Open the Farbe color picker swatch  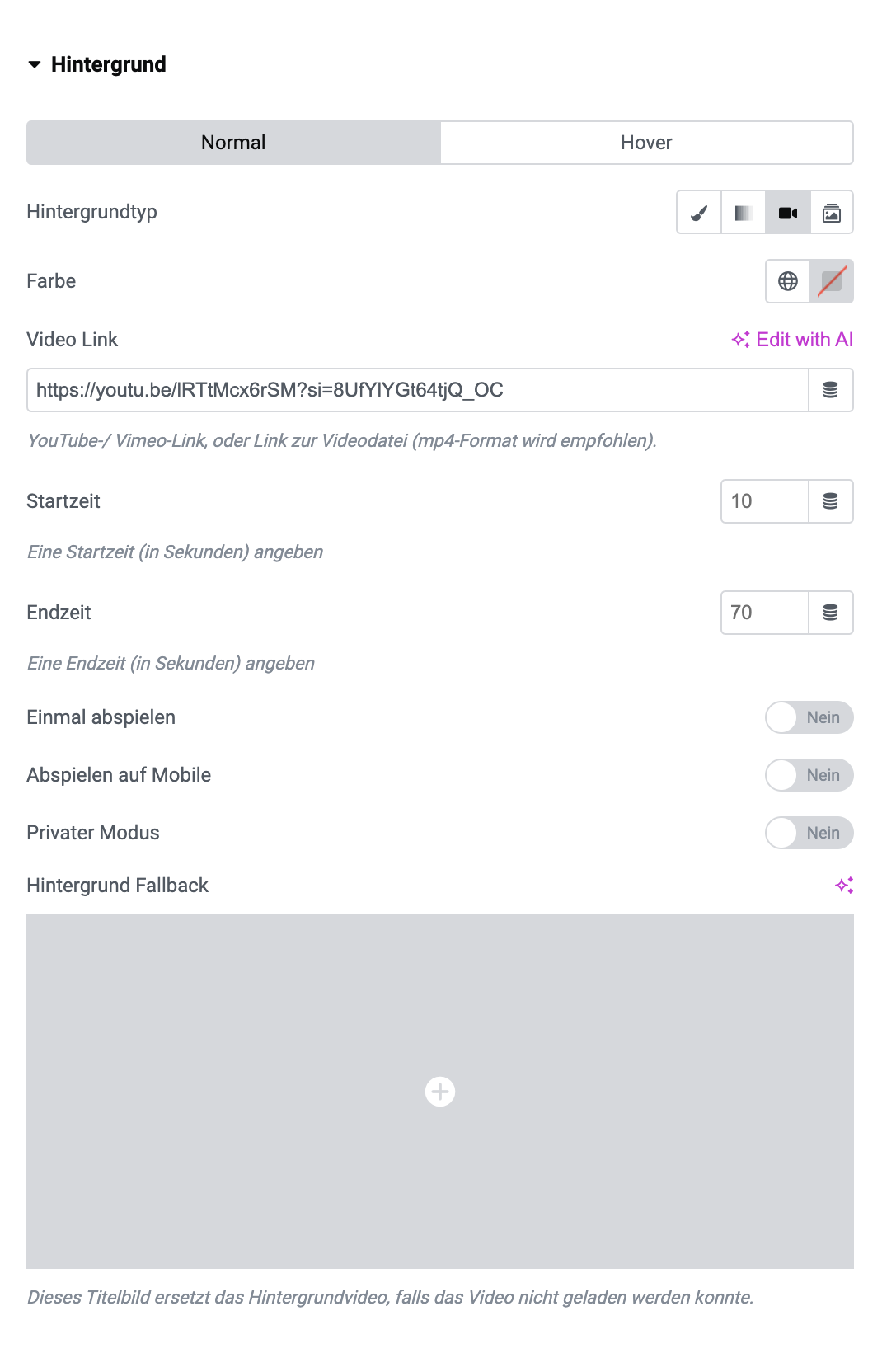[832, 281]
